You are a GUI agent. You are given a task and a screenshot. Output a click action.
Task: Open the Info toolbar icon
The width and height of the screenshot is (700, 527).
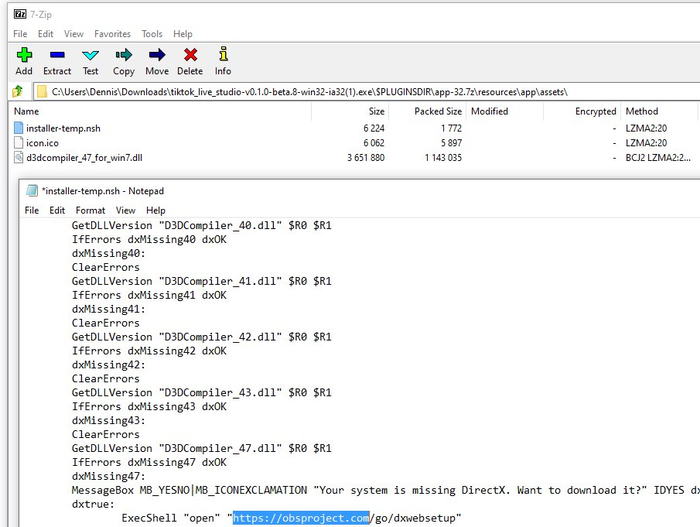223,61
